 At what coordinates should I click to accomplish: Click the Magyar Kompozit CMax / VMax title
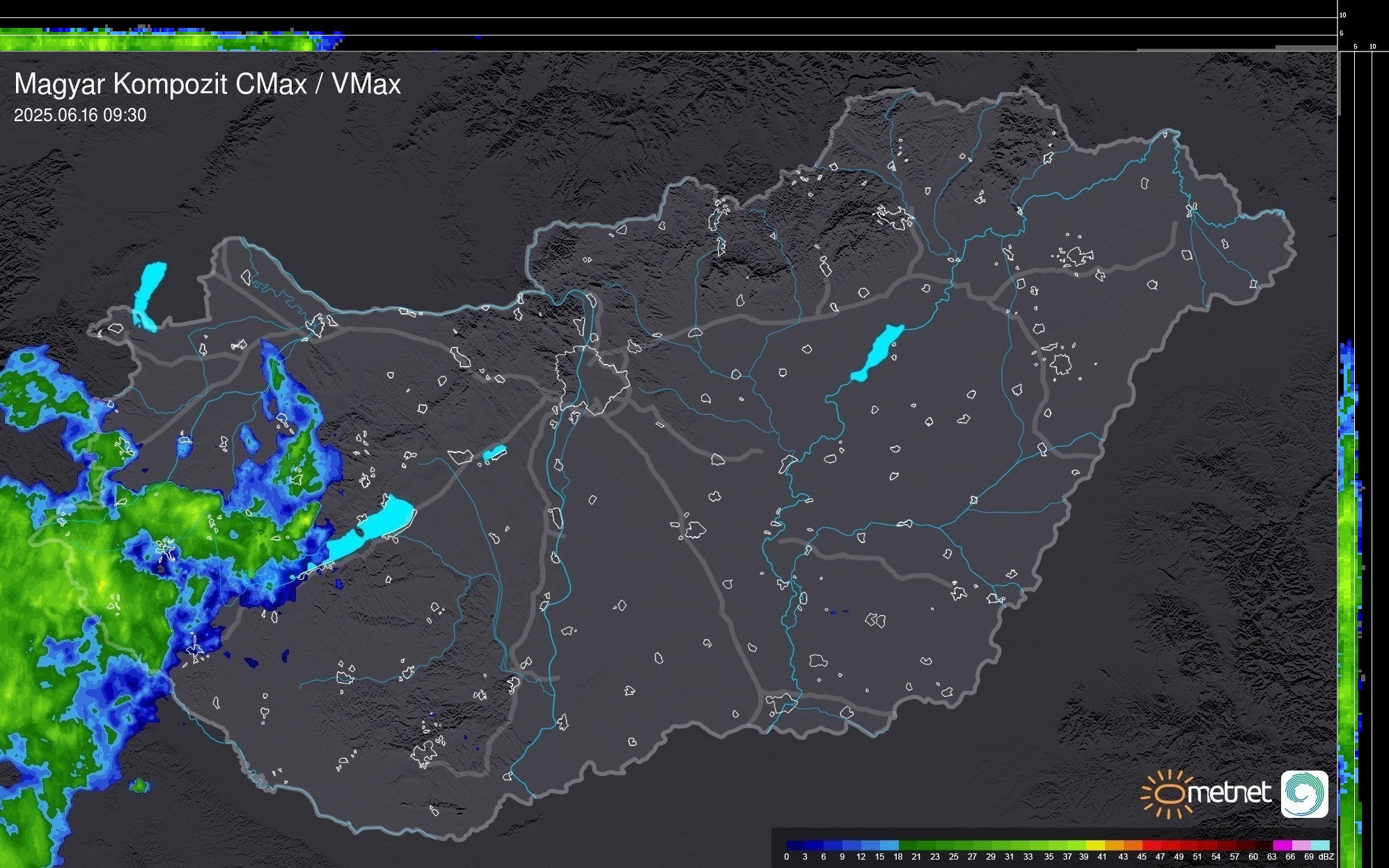[x=207, y=84]
